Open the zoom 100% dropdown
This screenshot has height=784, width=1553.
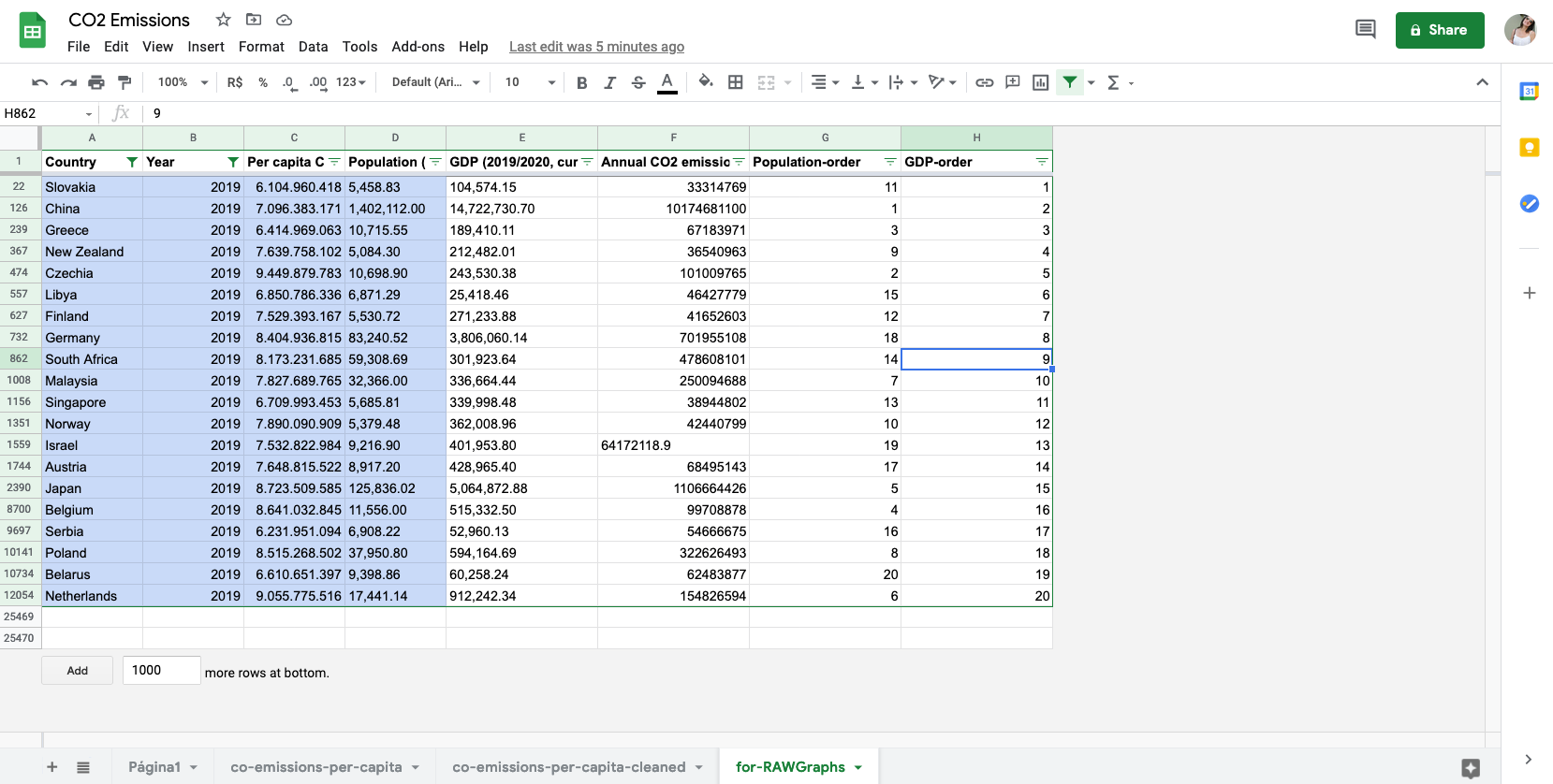coord(183,82)
